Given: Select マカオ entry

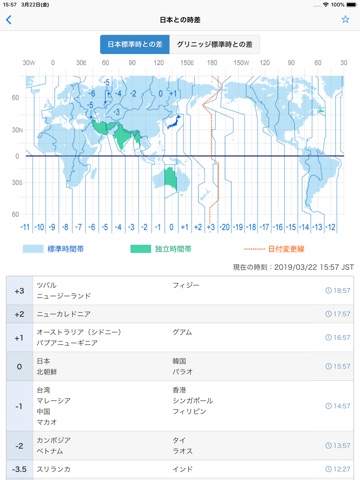Looking at the screenshot, I should pos(47,422).
